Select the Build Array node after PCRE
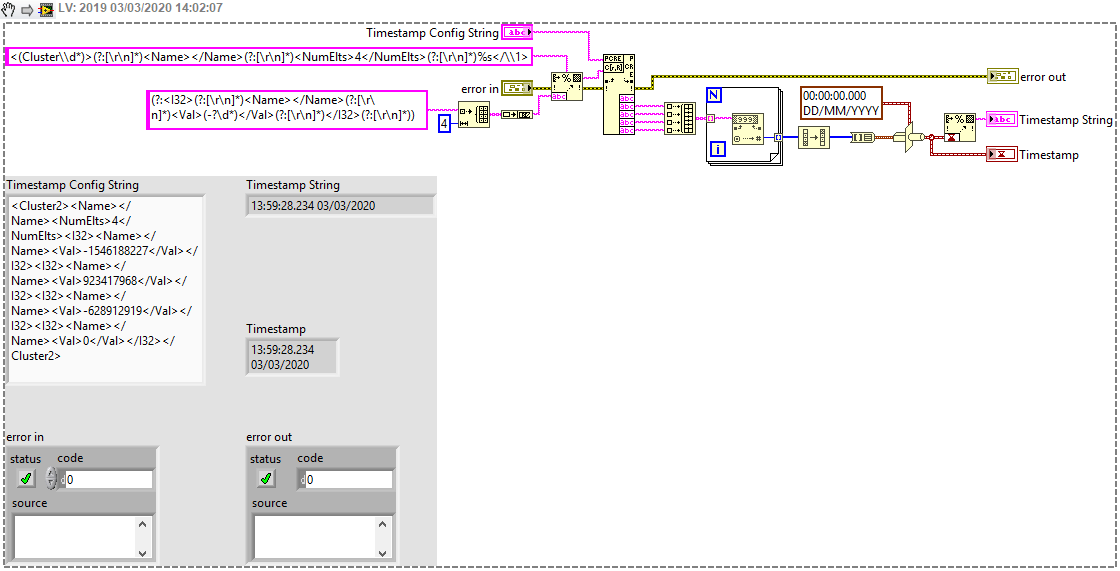The width and height of the screenshot is (1120, 571). (679, 119)
